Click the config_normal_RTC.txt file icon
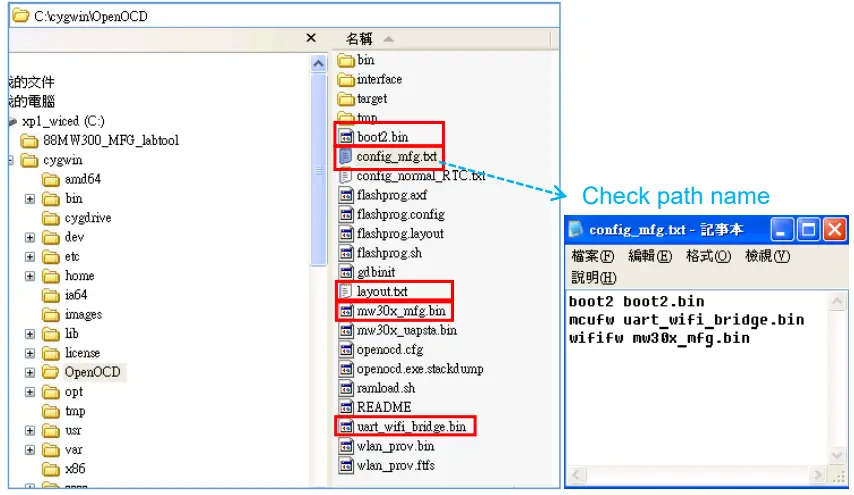Viewport: 854px width, 495px height. point(345,176)
